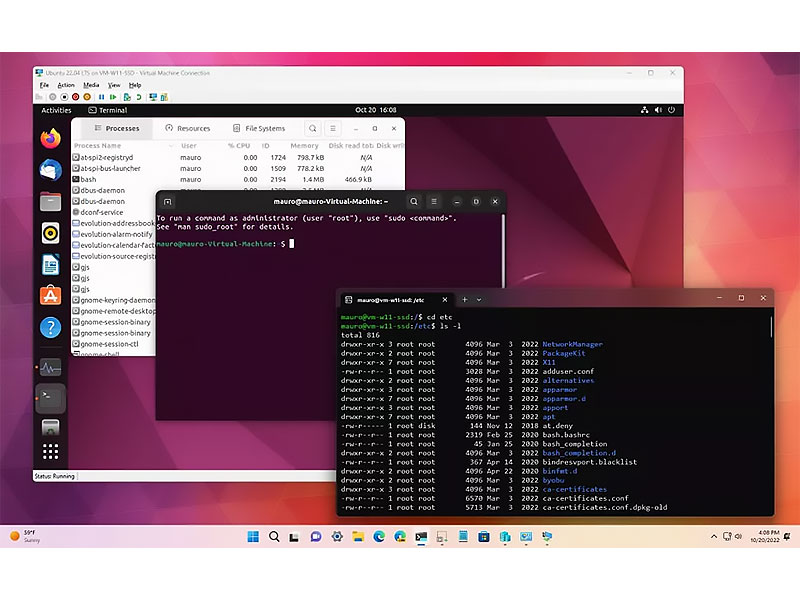Screen dimensions: 800x600
Task: Open Ubuntu Software from the dock
Action: (51, 295)
